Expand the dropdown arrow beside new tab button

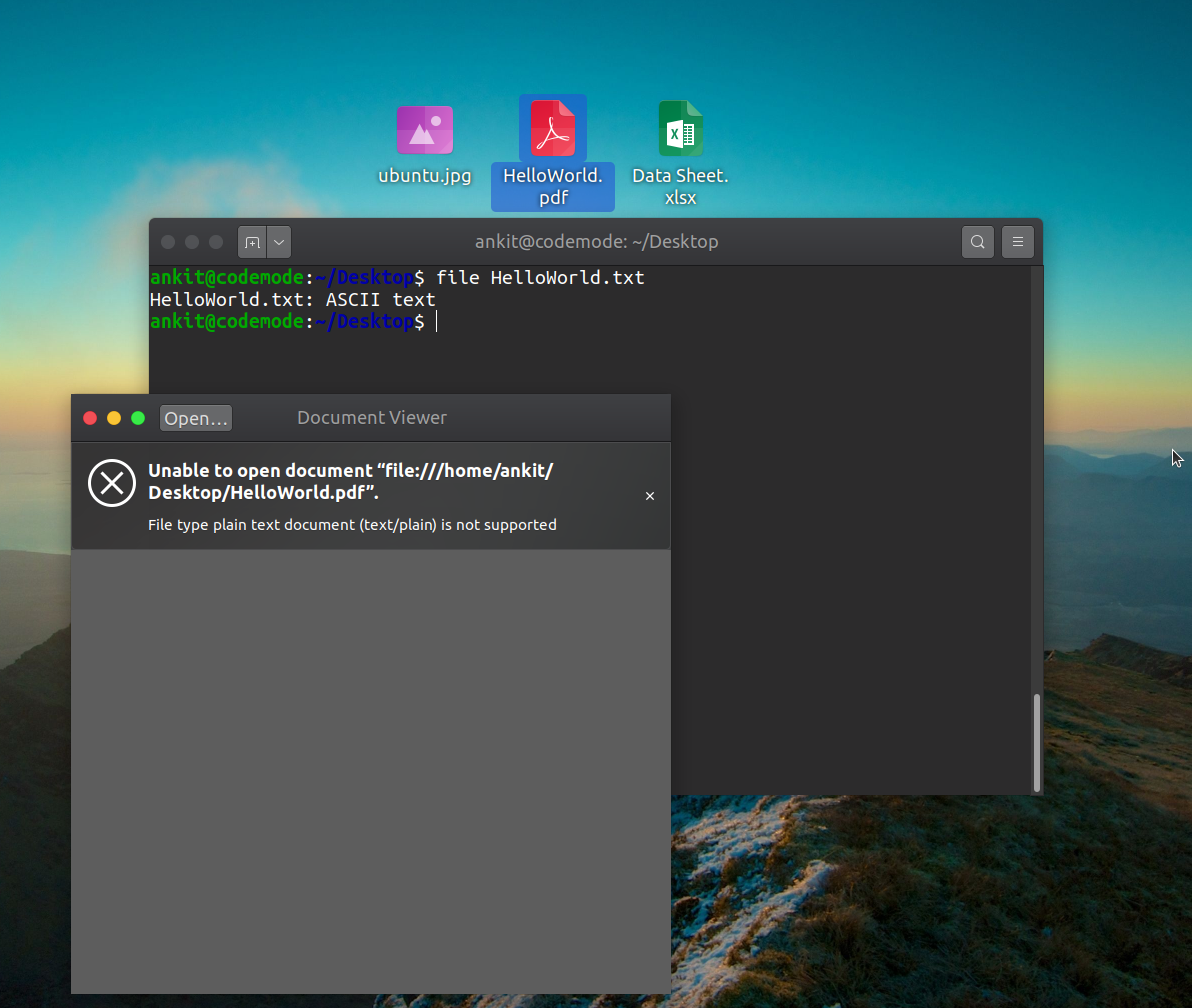(x=279, y=242)
